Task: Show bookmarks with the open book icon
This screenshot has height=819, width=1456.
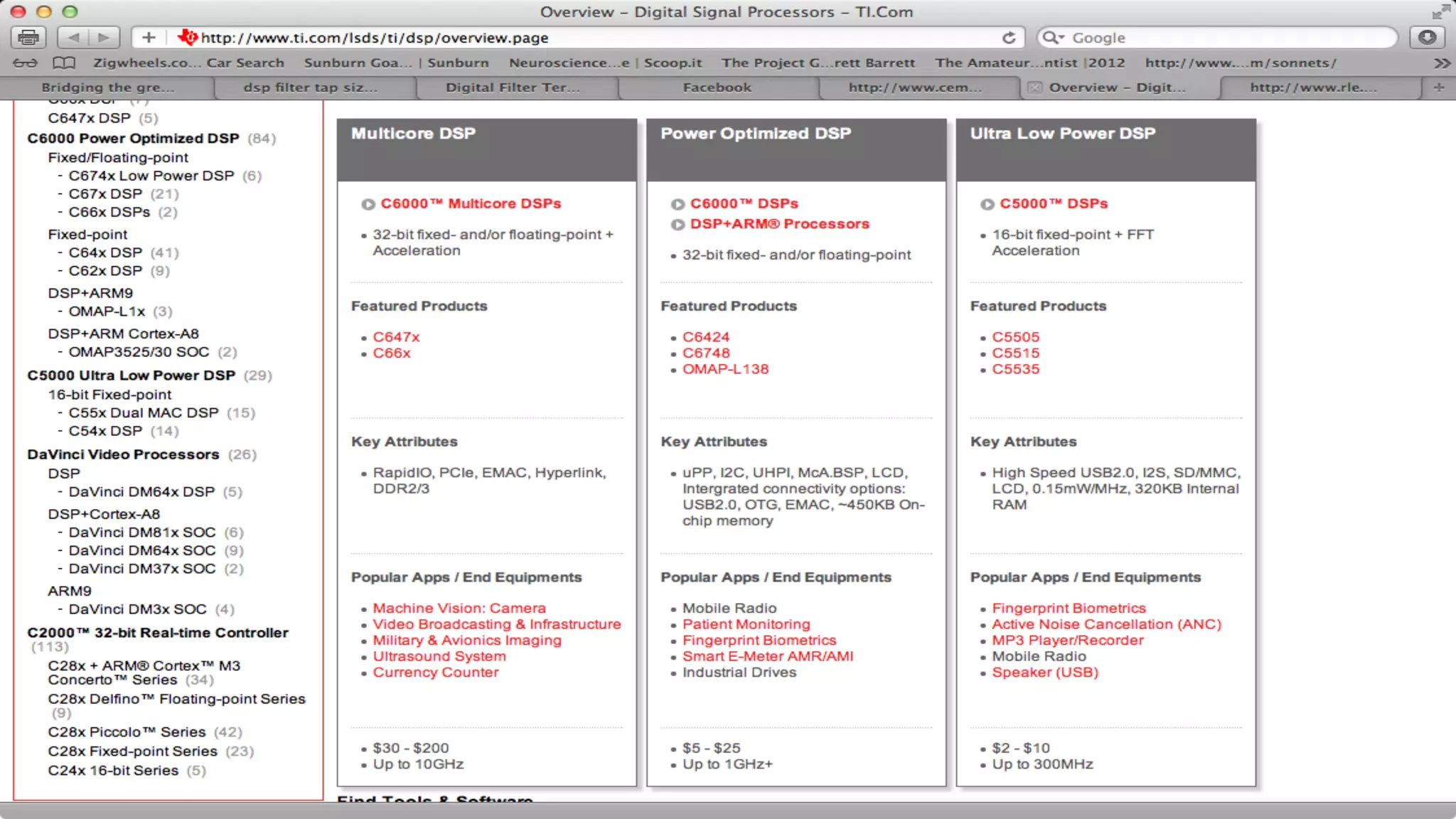Action: click(64, 63)
